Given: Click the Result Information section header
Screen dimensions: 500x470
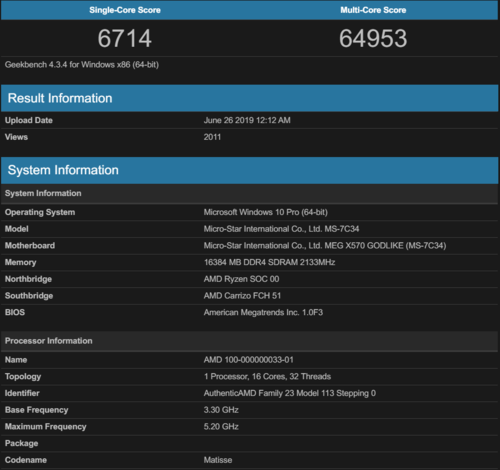Looking at the screenshot, I should click(250, 98).
